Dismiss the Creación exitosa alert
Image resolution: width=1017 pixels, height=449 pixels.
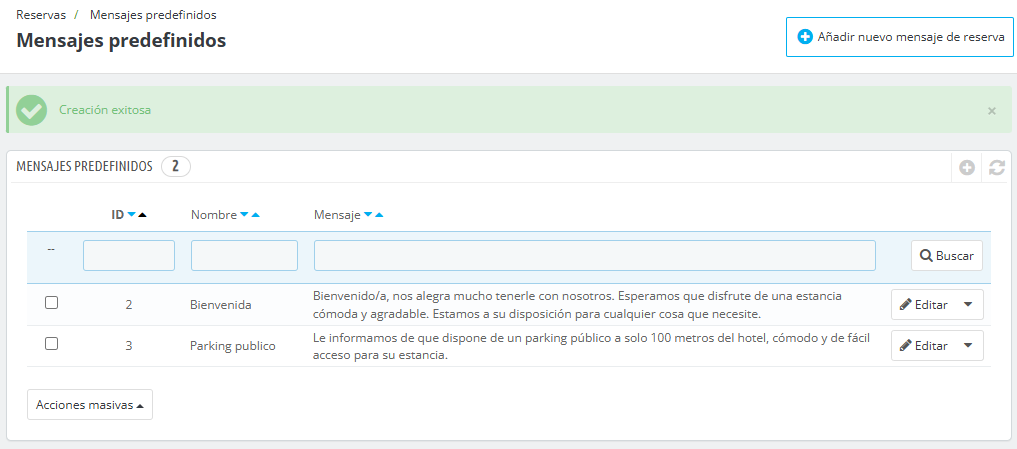click(x=991, y=111)
